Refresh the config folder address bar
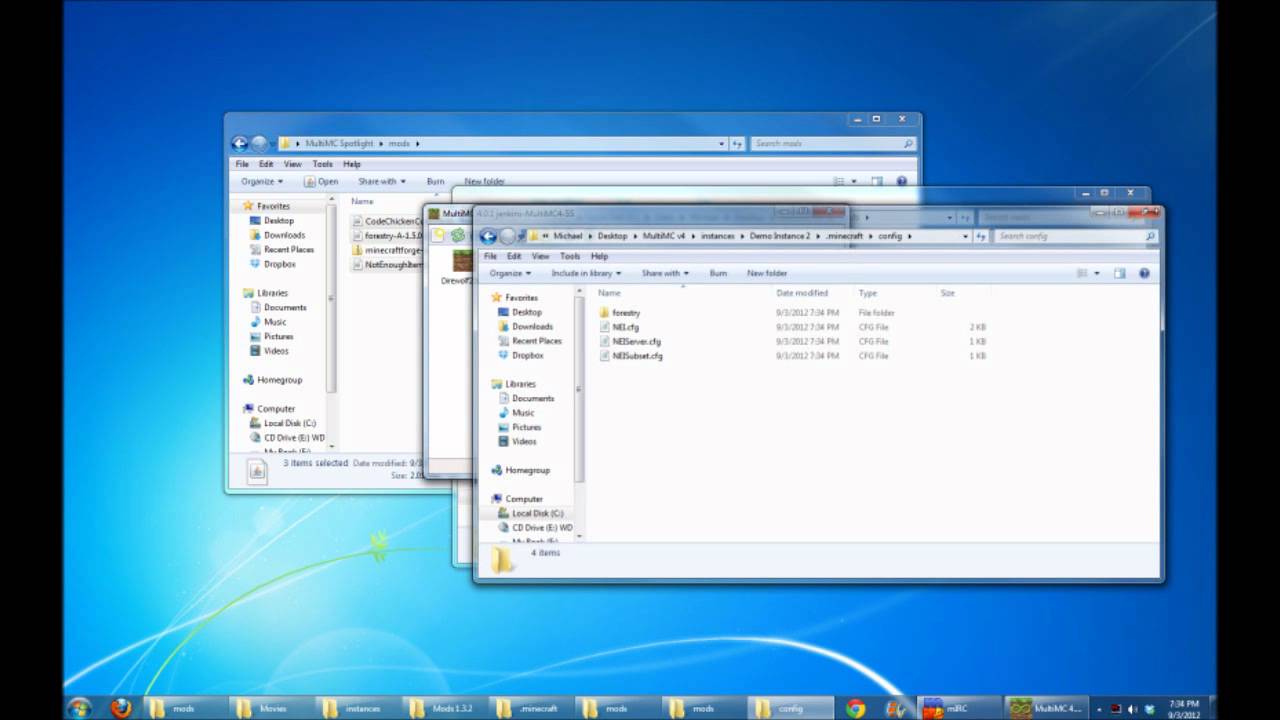This screenshot has width=1280, height=720. point(980,237)
